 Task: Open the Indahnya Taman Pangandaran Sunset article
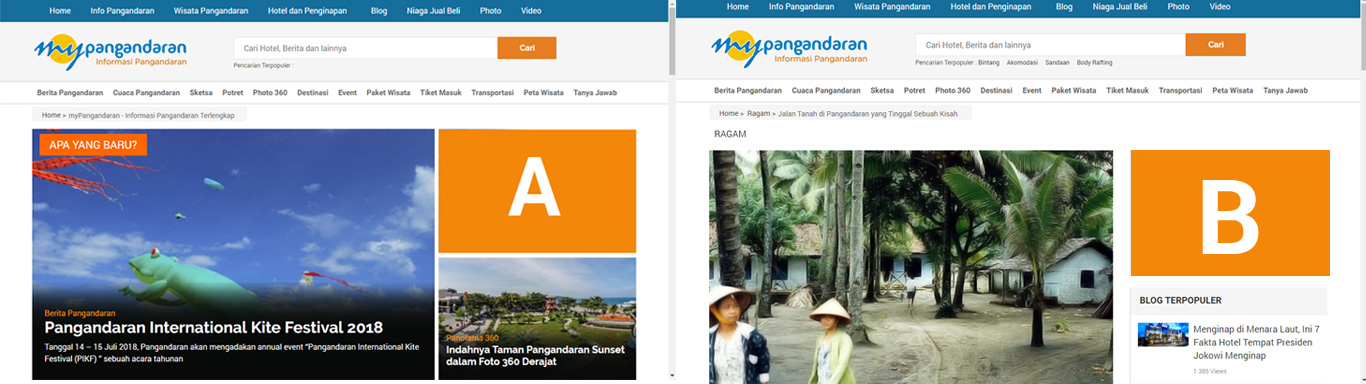tap(535, 355)
